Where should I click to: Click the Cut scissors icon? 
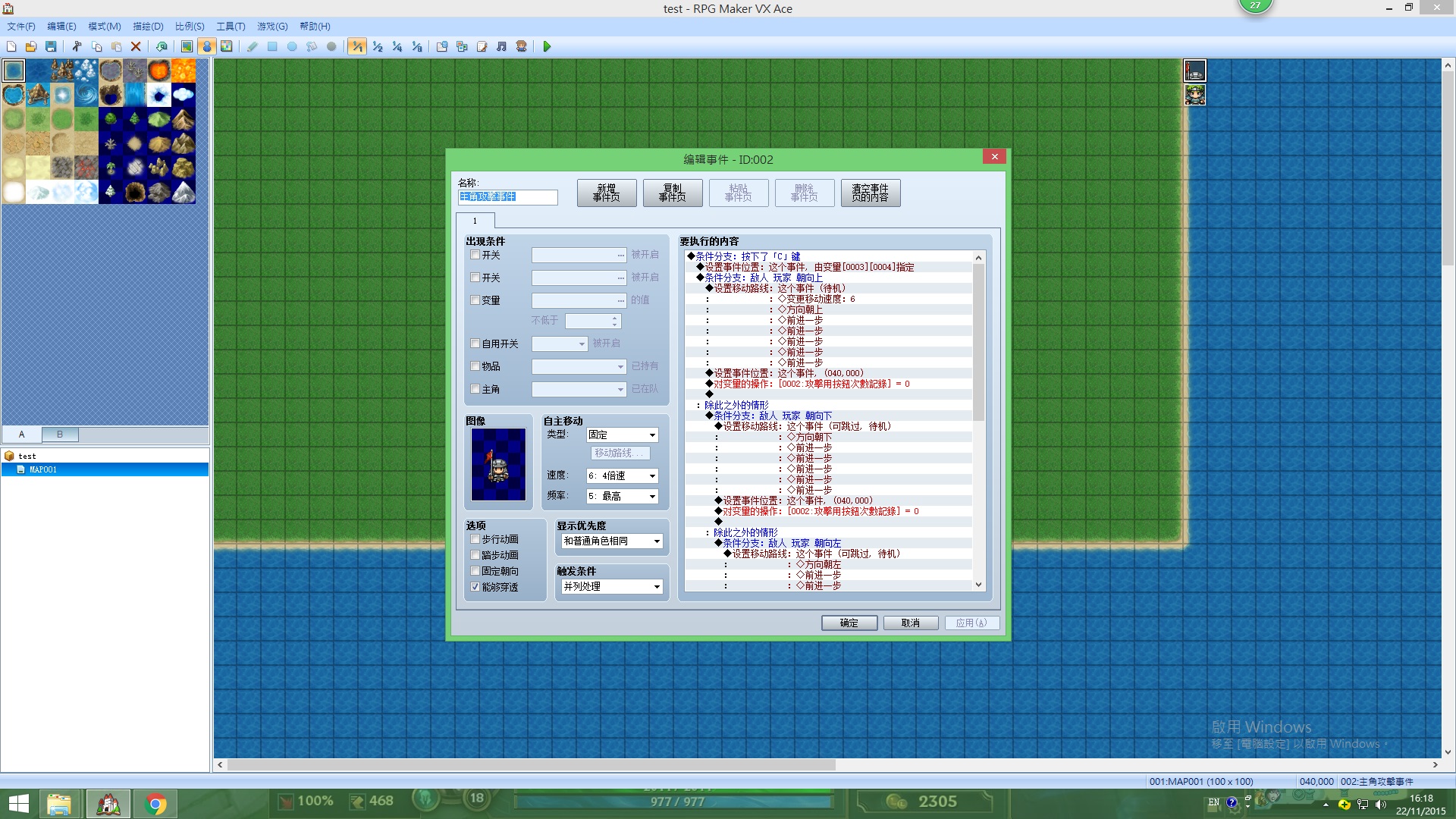point(77,47)
